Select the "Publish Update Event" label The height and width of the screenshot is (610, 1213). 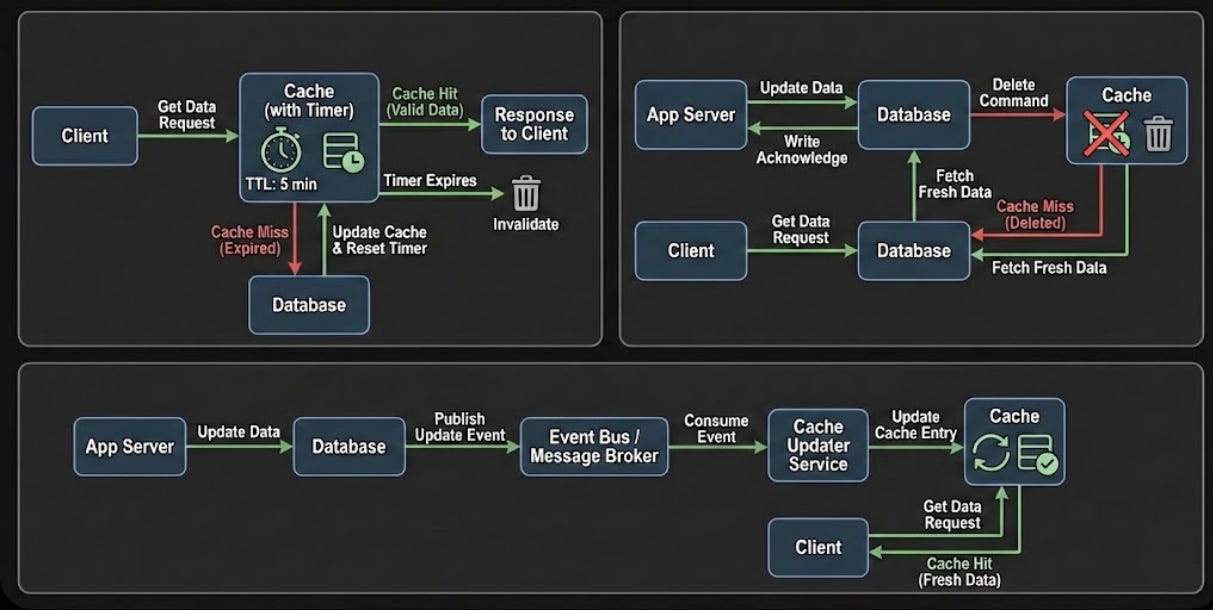pyautogui.click(x=460, y=427)
